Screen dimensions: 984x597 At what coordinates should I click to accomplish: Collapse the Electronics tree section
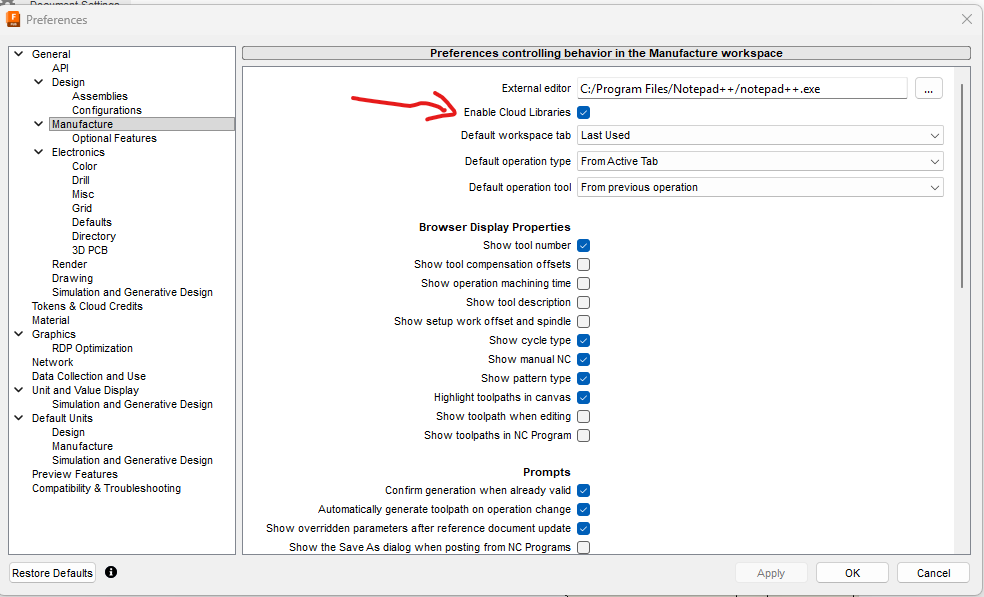click(39, 153)
